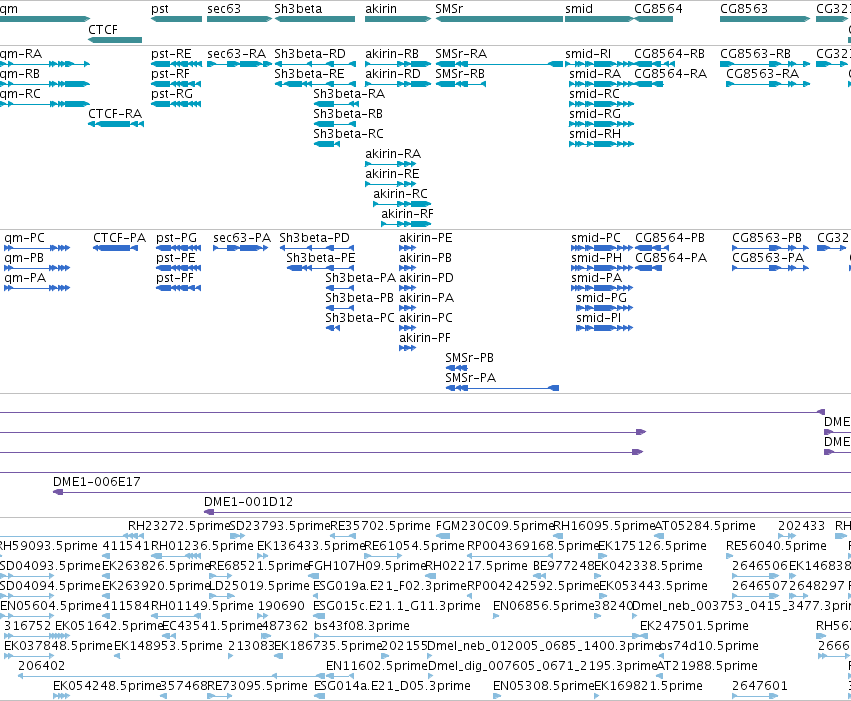Click EST label EN05308.5prime
This screenshot has width=851, height=701.
pos(543,686)
